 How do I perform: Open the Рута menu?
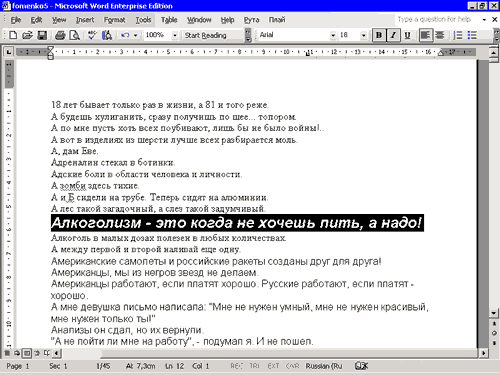[x=251, y=20]
